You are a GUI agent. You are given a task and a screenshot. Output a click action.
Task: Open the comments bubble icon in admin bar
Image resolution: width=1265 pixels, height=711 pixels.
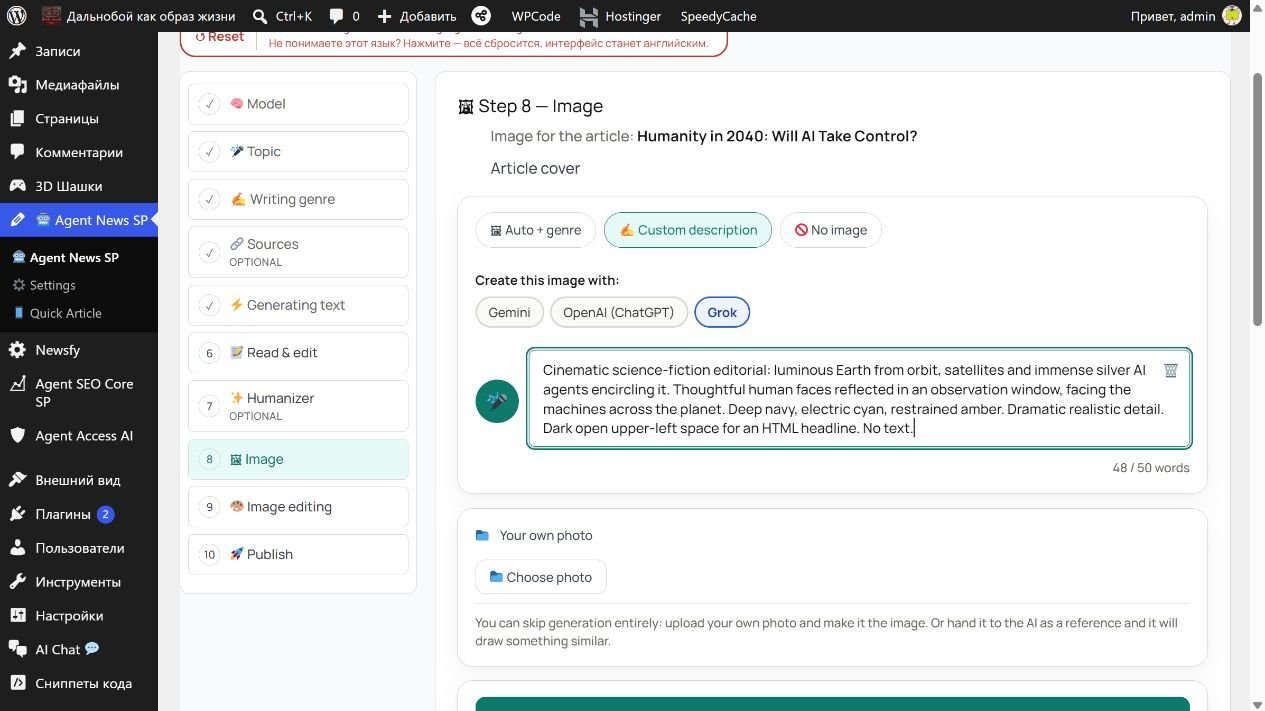[x=336, y=16]
